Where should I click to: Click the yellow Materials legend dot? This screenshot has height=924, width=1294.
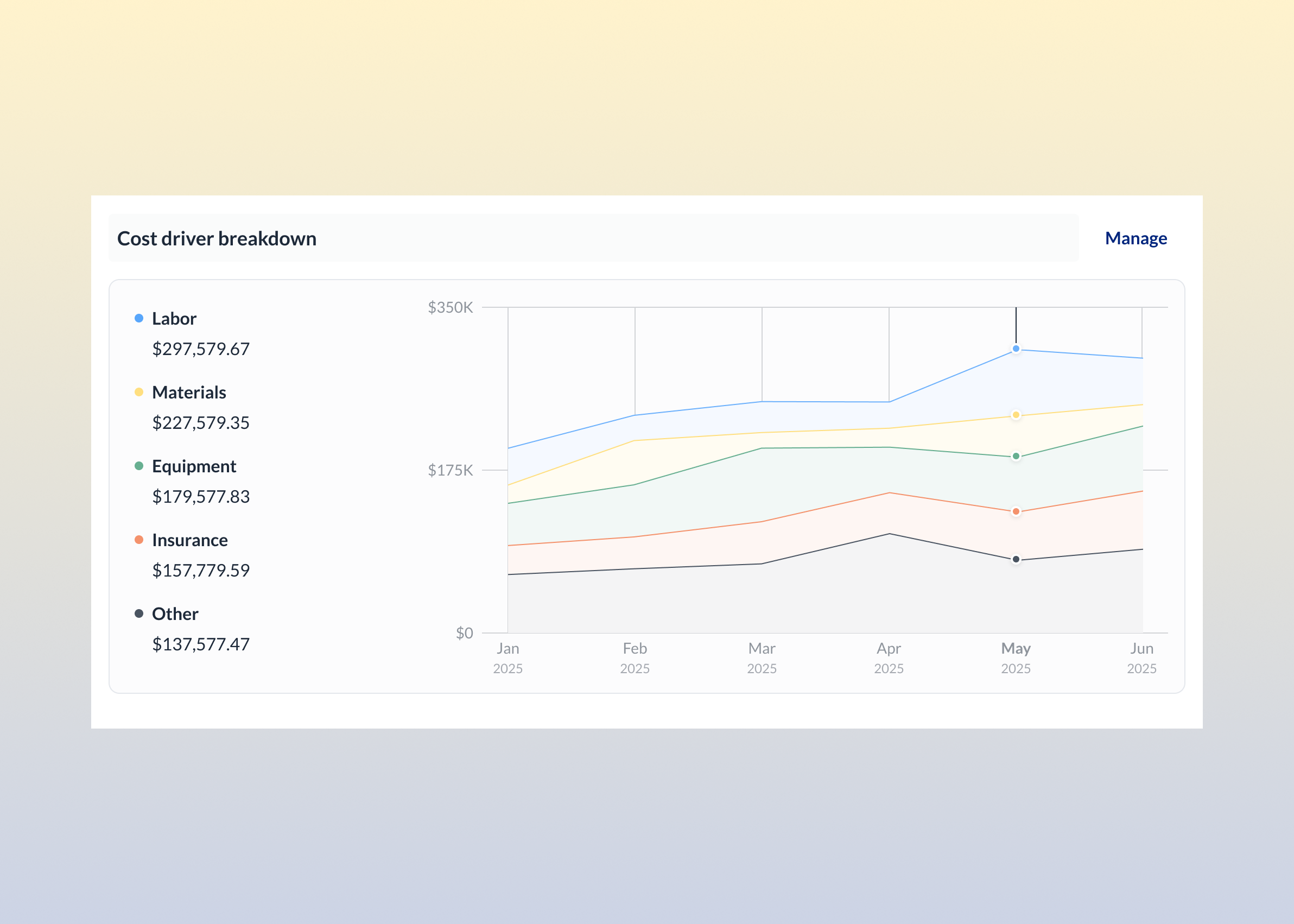[x=139, y=392]
